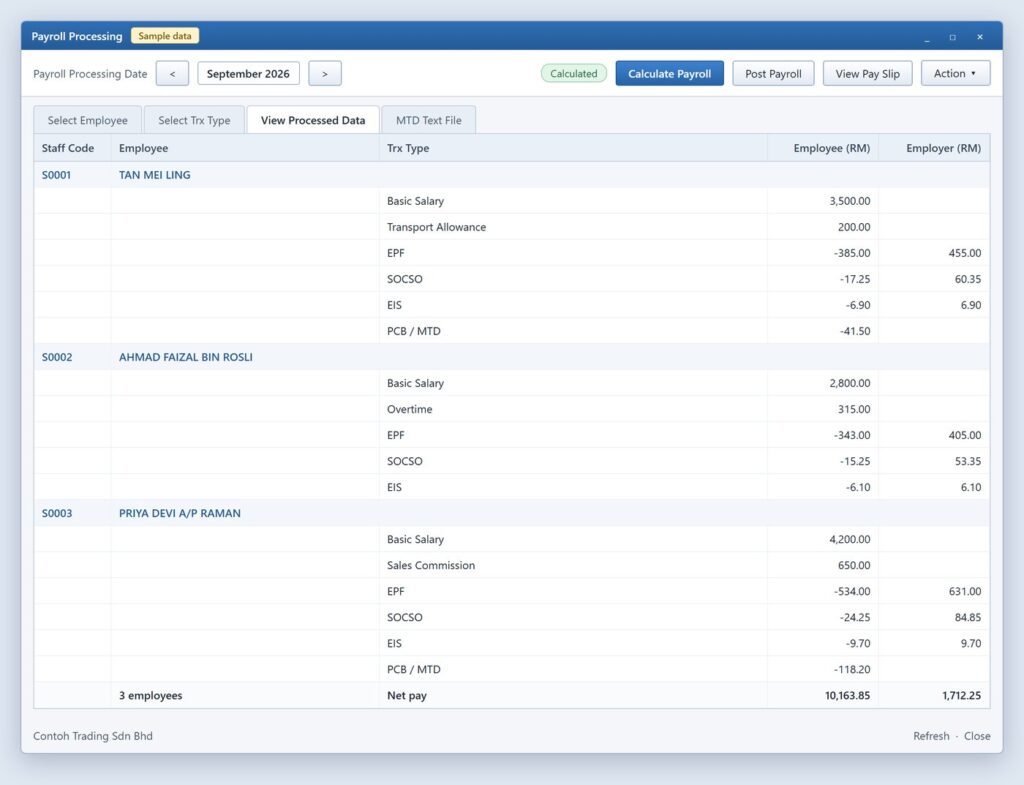Click employee EPF value -343.00

pyautogui.click(x=852, y=436)
